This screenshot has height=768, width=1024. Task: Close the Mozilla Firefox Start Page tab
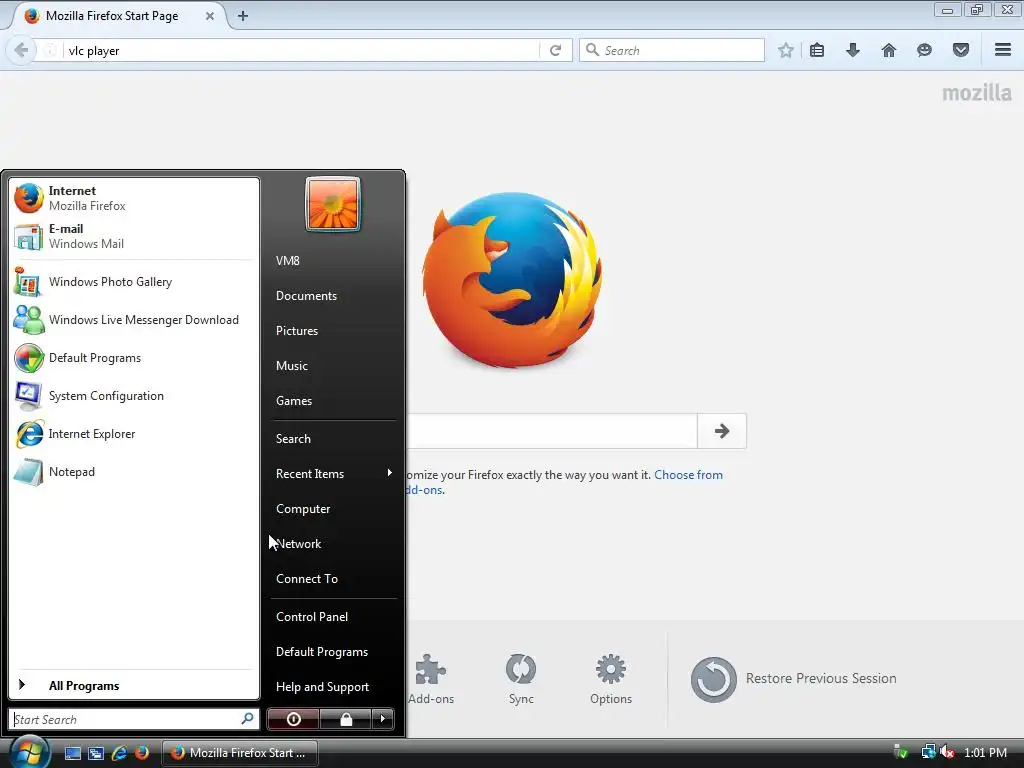210,16
